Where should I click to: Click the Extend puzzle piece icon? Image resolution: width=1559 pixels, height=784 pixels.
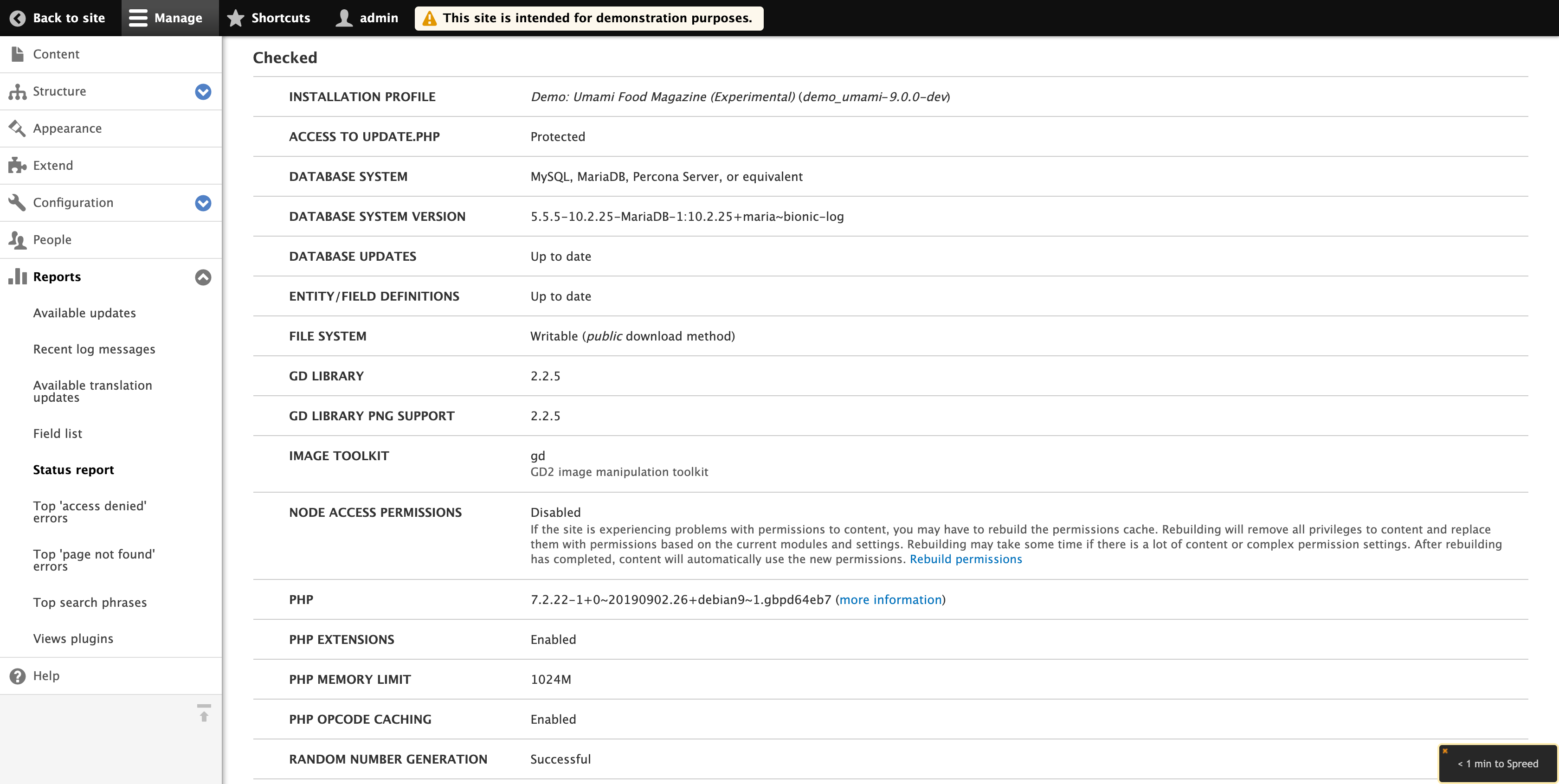click(x=18, y=165)
